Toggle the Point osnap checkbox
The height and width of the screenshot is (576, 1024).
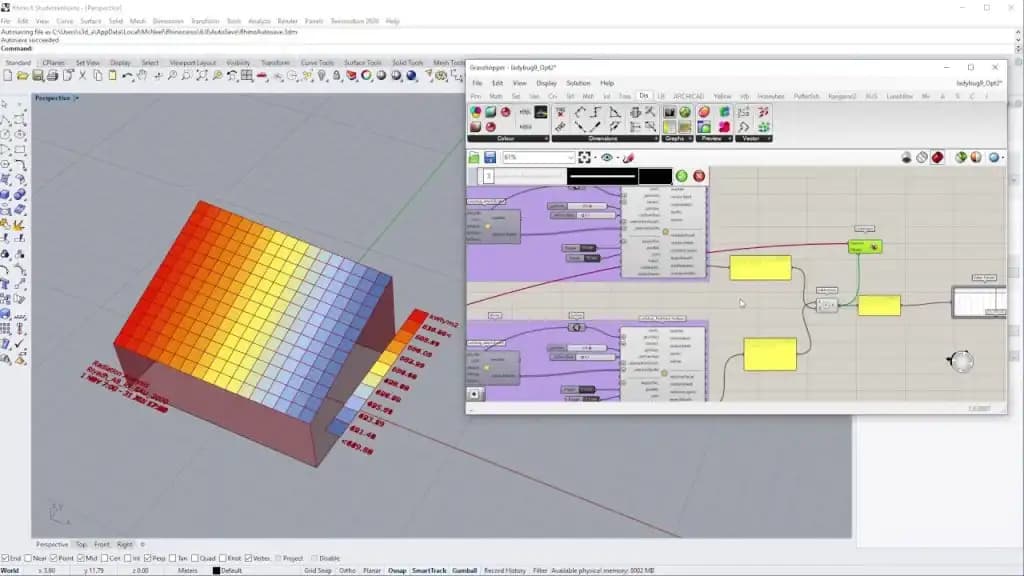pyautogui.click(x=54, y=558)
